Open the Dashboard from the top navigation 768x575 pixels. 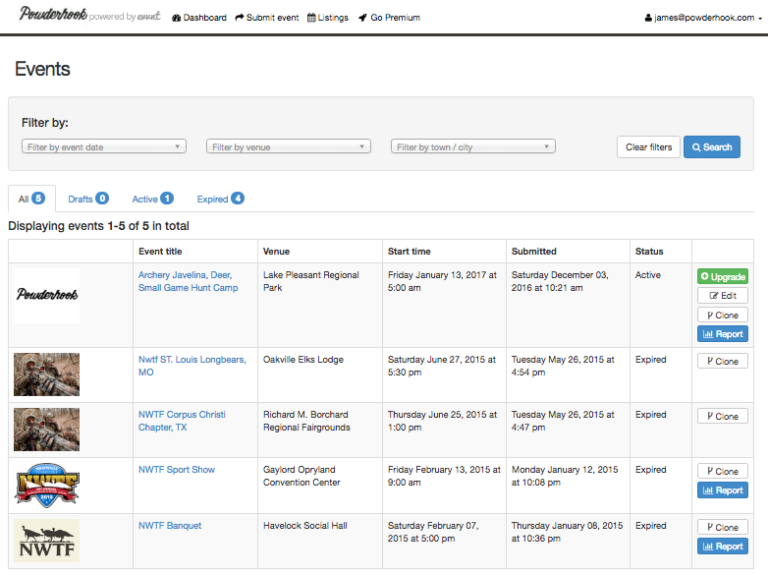click(199, 18)
